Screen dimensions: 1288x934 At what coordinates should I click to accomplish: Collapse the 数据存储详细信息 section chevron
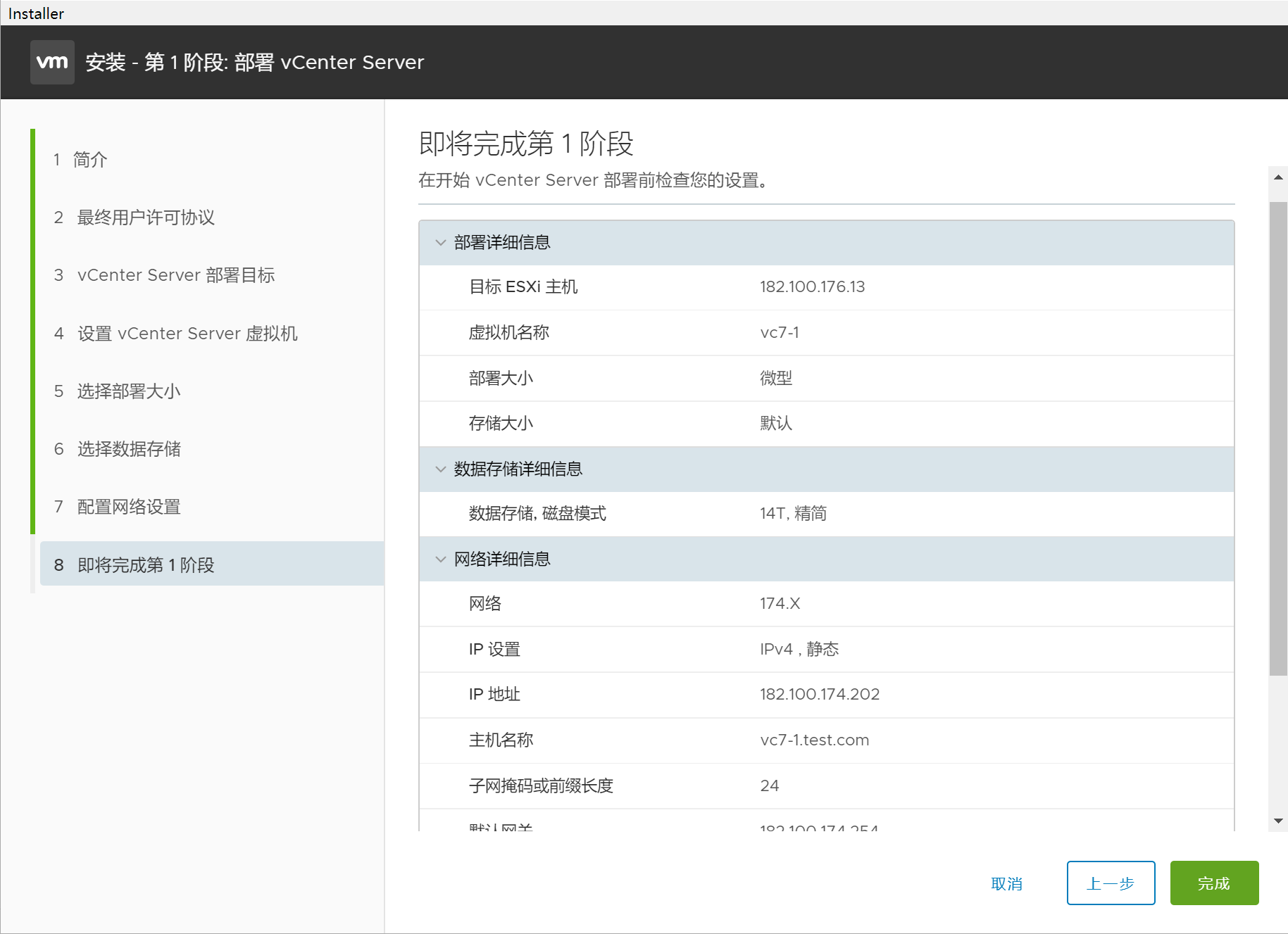click(441, 469)
